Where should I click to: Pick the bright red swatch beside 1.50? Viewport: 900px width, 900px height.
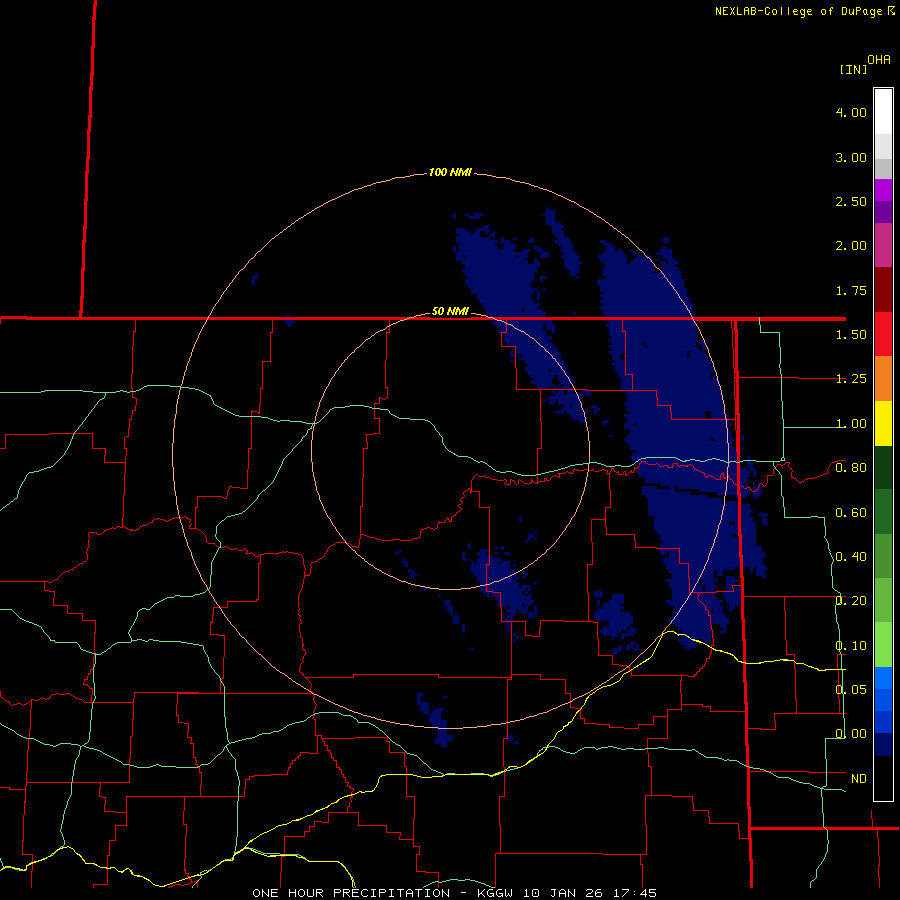pos(883,334)
